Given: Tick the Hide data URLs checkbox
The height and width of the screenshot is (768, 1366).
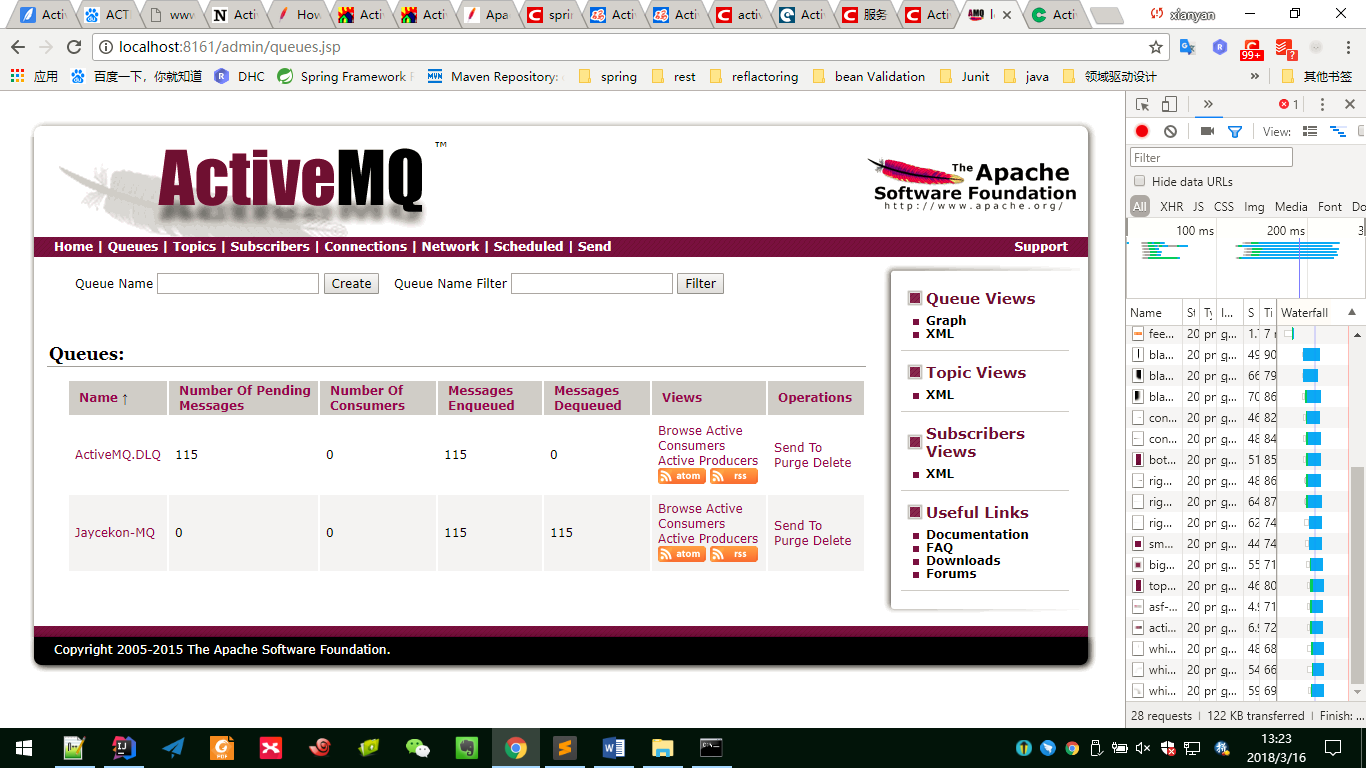Looking at the screenshot, I should 1139,181.
